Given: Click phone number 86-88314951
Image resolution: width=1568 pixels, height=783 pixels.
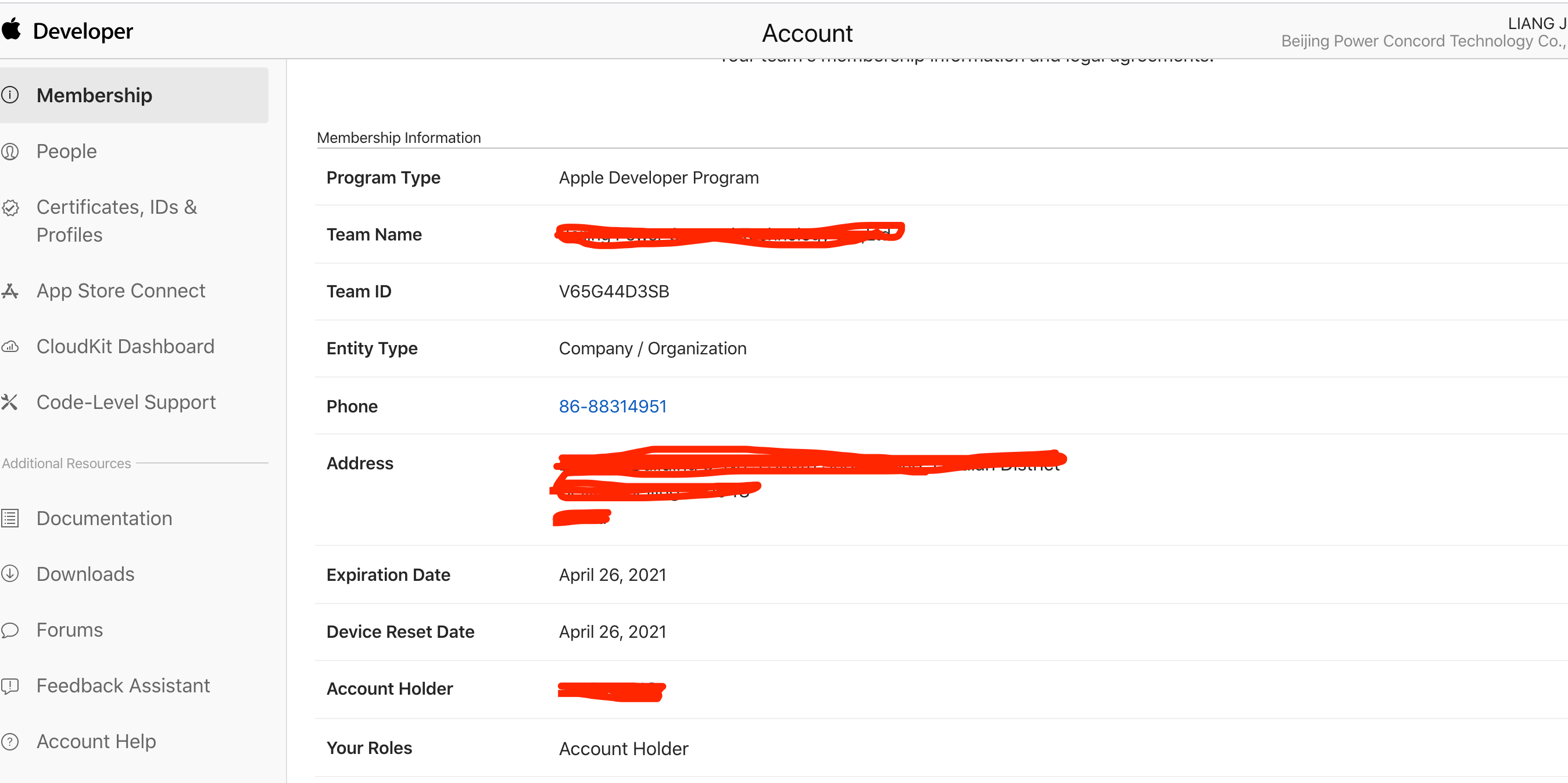Looking at the screenshot, I should [613, 406].
